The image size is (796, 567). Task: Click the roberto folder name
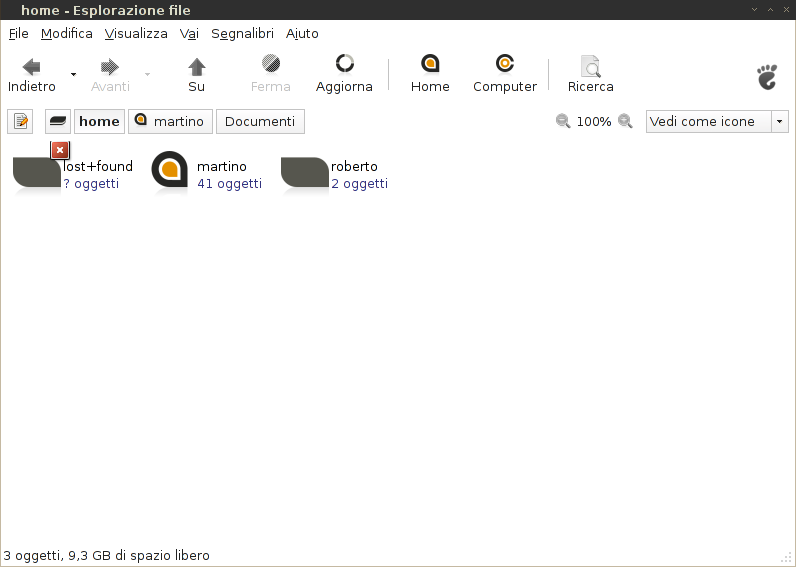[x=354, y=166]
